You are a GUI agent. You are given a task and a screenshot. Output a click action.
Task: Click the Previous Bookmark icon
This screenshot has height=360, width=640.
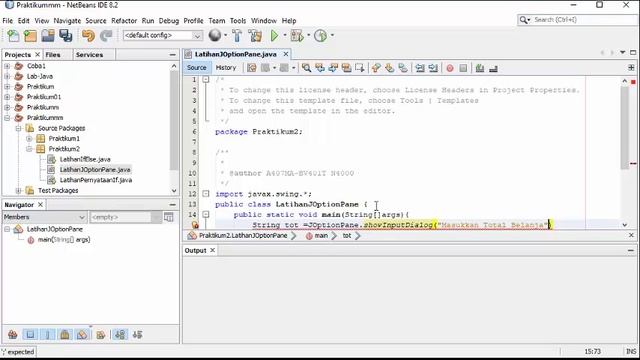click(376, 68)
